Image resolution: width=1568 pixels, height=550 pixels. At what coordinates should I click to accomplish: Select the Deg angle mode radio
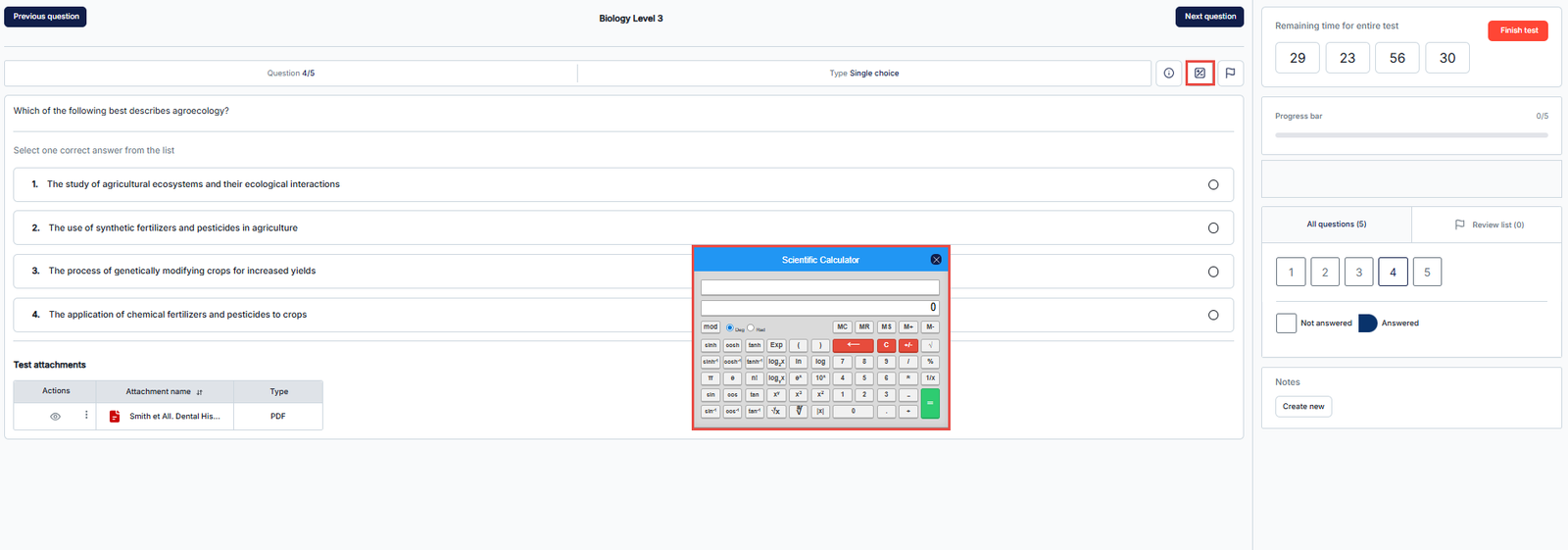pyautogui.click(x=729, y=327)
